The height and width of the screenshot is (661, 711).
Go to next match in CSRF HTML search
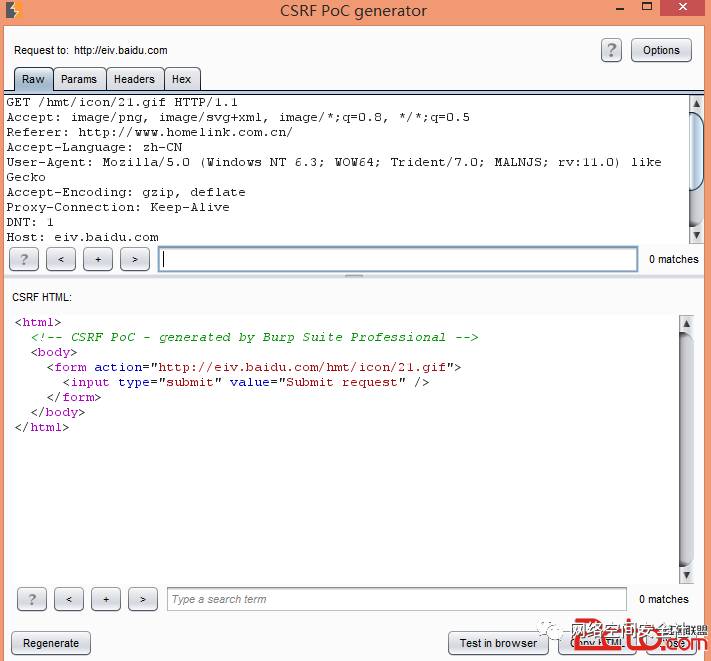[143, 599]
